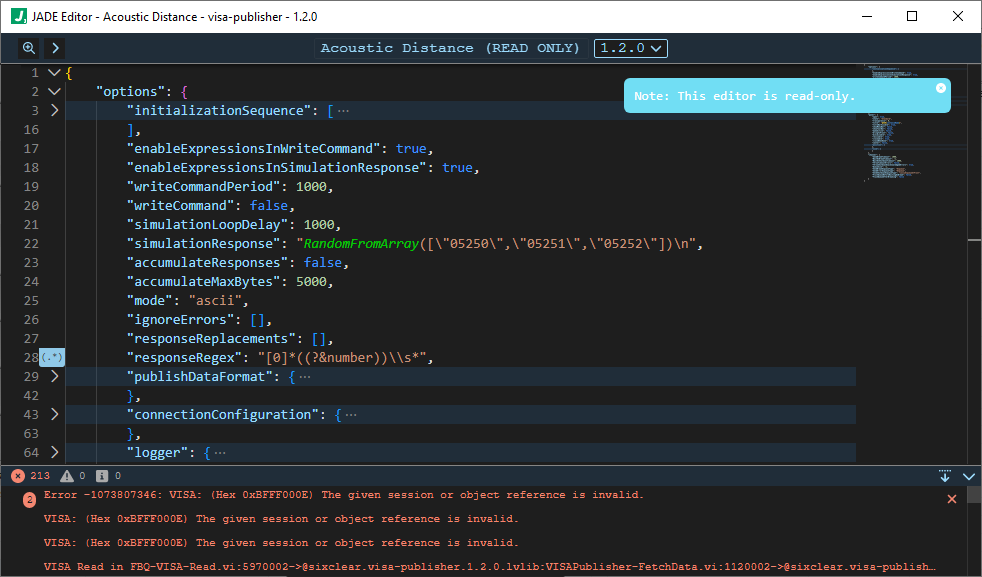Click the regex badge on the responseRegex line
Screen dimensions: 982x577
tap(50, 357)
